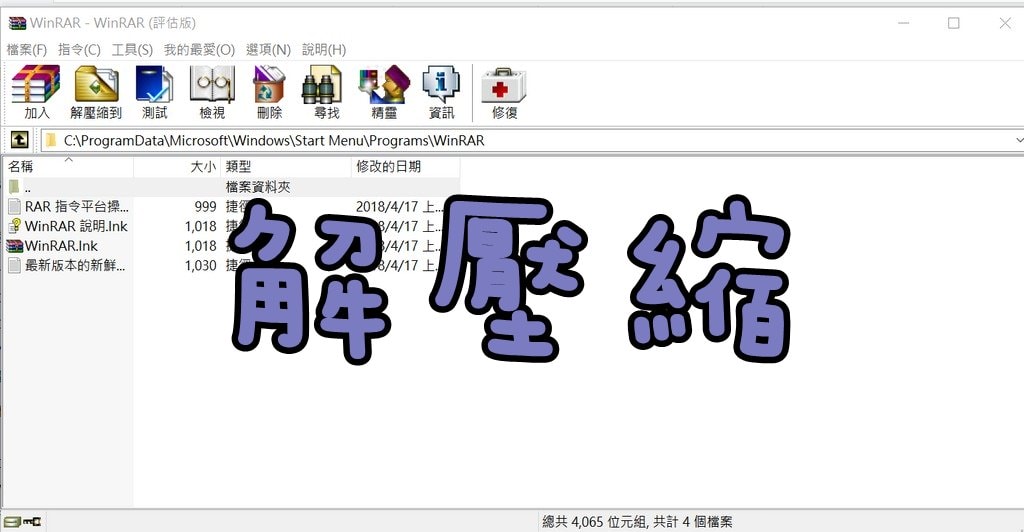Click the 修復 (Repair) first-aid icon
This screenshot has width=1024, height=532.
click(504, 86)
